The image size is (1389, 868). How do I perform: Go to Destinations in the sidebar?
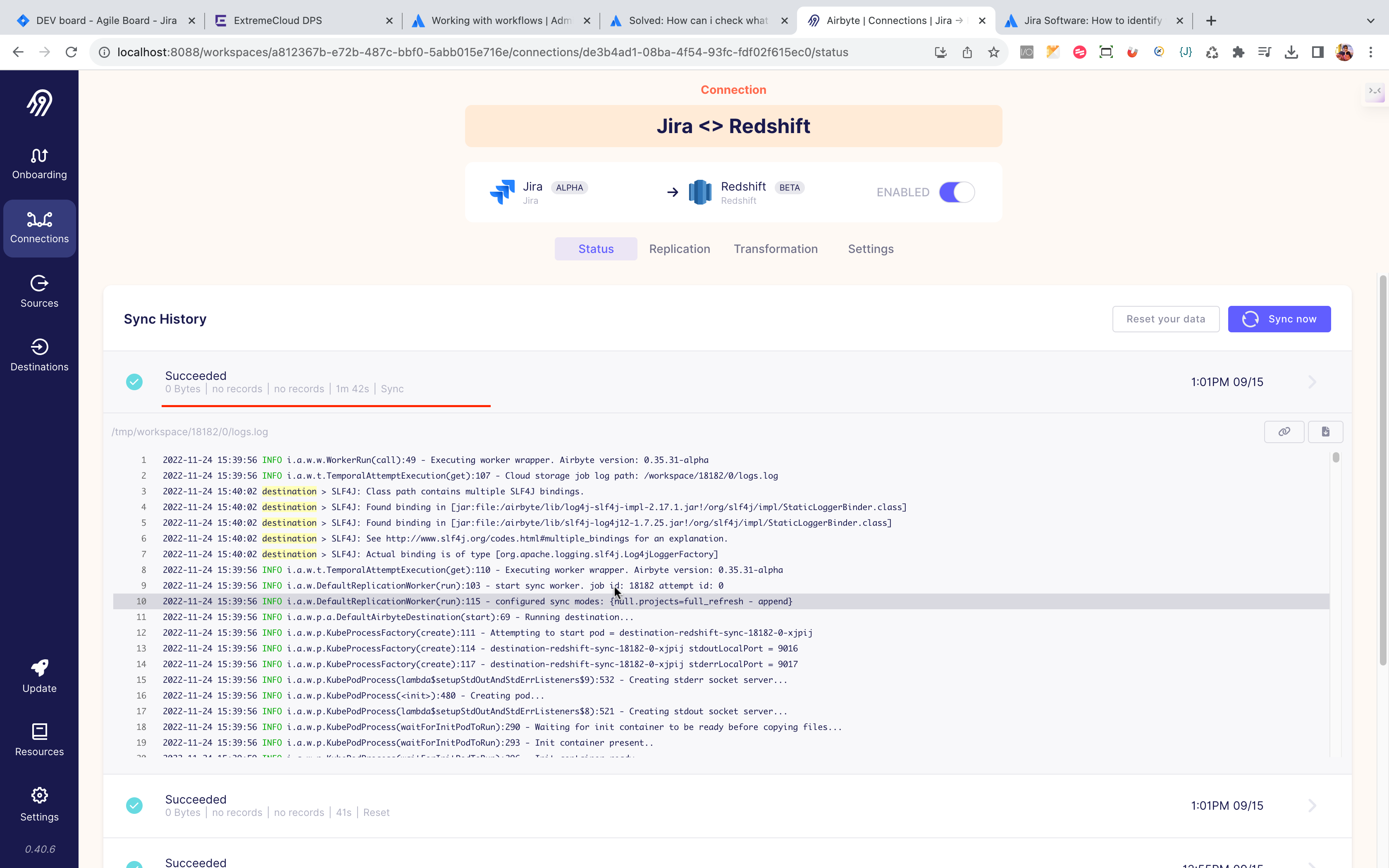(40, 356)
